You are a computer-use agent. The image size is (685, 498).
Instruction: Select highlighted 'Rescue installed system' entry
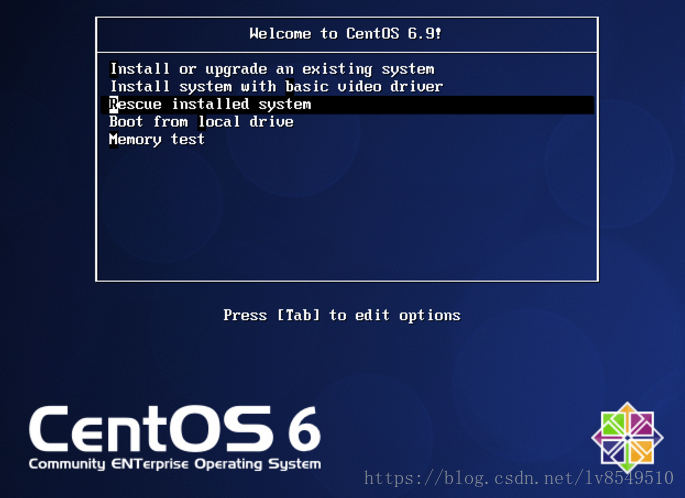click(347, 104)
